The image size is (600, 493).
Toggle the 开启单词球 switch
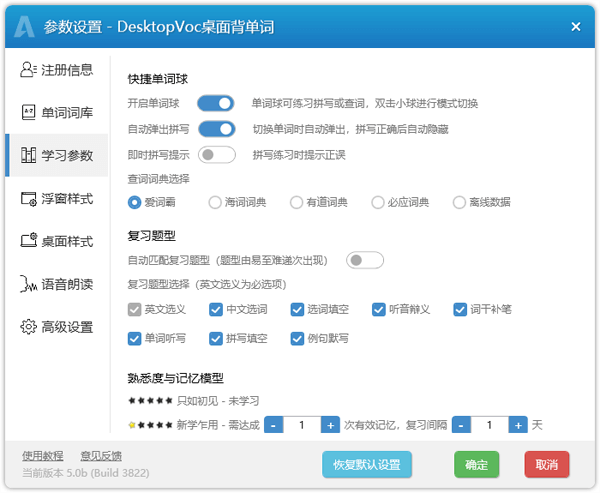216,103
